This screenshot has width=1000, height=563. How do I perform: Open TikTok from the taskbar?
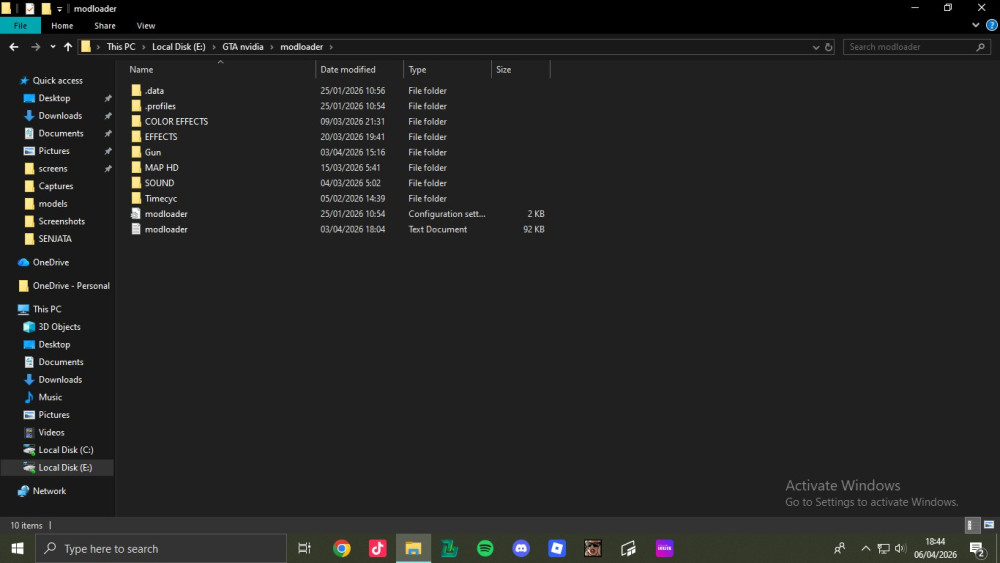378,548
